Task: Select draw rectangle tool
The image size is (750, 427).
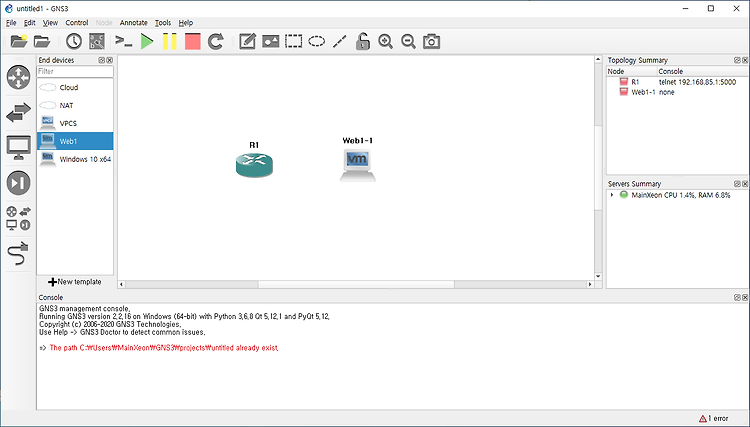Action: tap(294, 42)
